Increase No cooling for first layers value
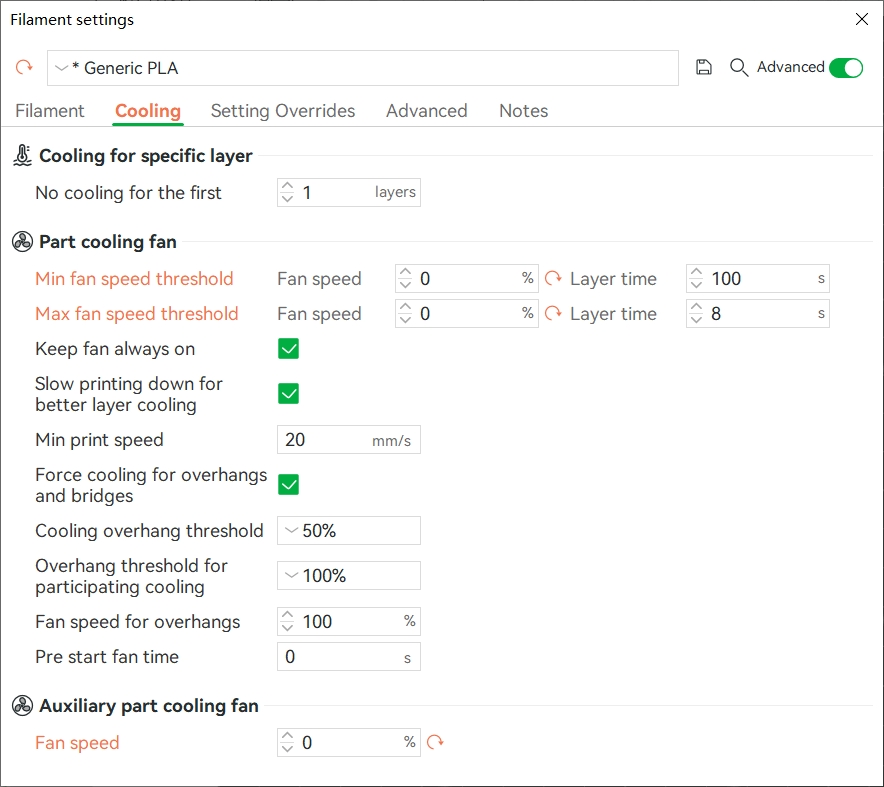The height and width of the screenshot is (787, 884). [x=288, y=185]
